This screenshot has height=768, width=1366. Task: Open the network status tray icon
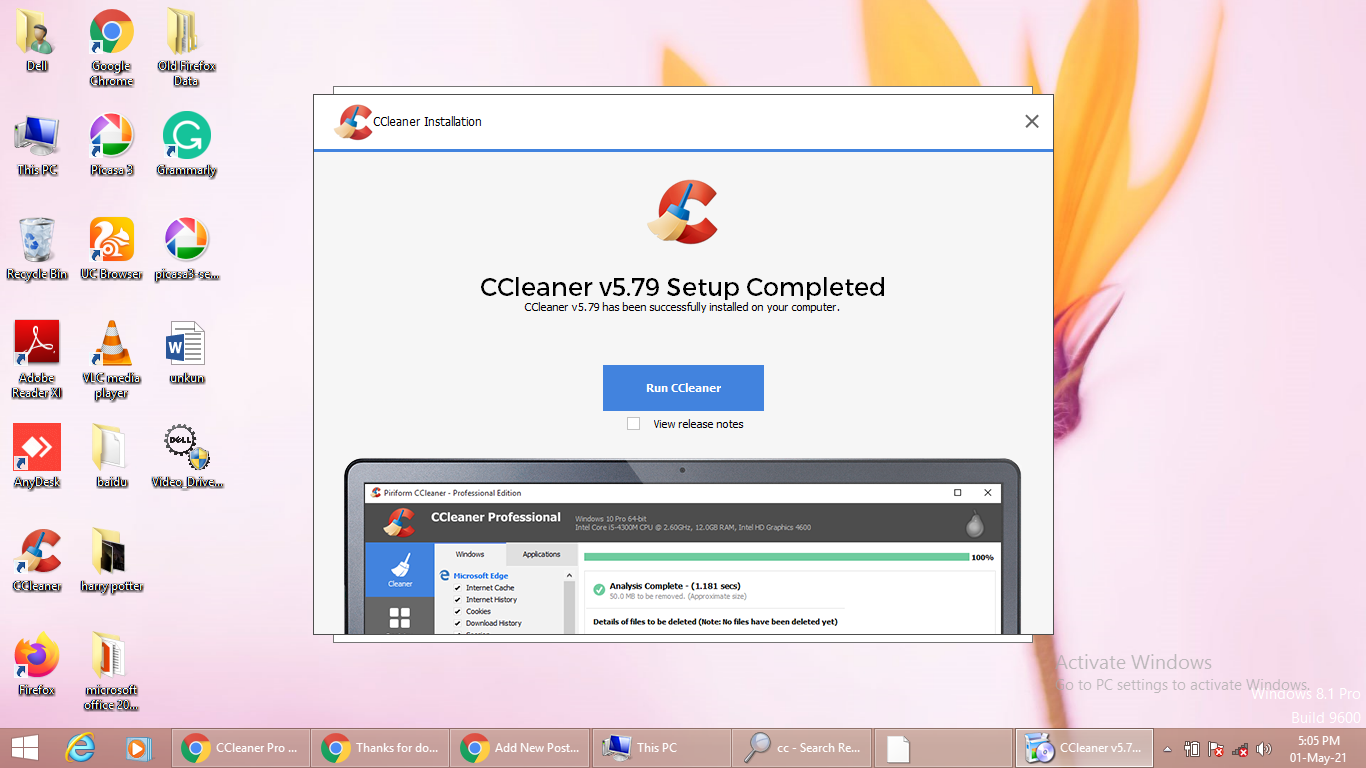[1240, 748]
